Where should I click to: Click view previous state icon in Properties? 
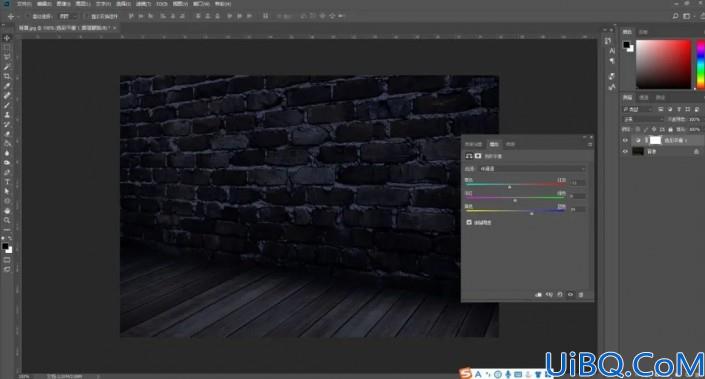click(549, 295)
